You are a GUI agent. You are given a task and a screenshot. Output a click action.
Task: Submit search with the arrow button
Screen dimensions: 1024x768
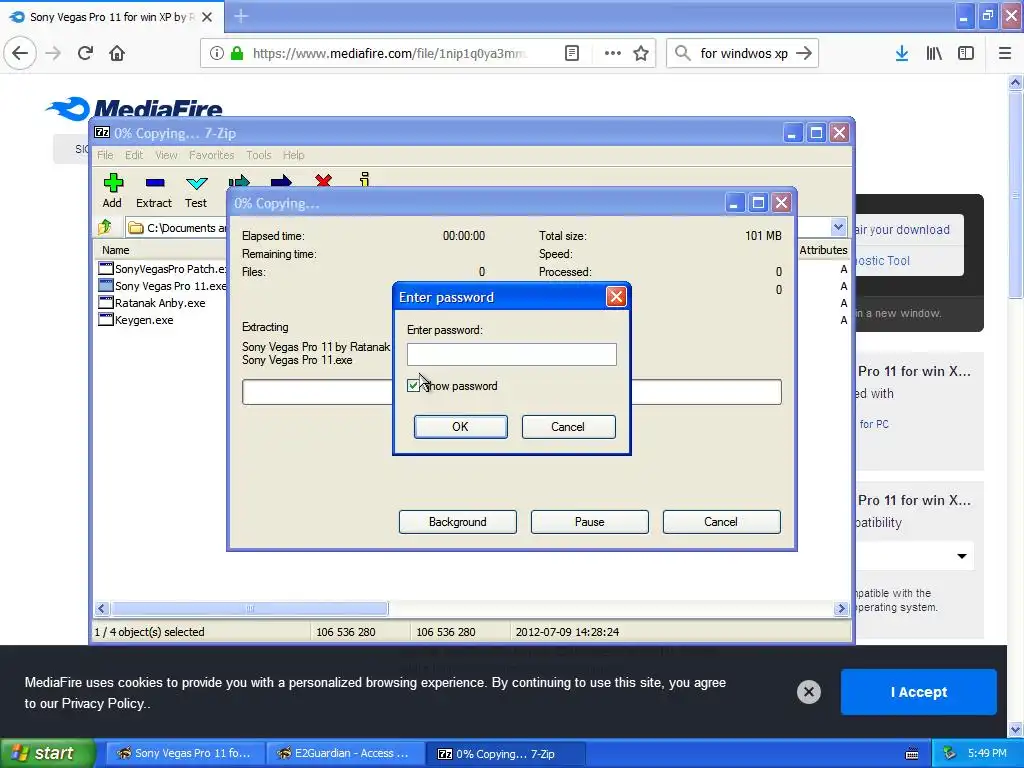tap(805, 53)
